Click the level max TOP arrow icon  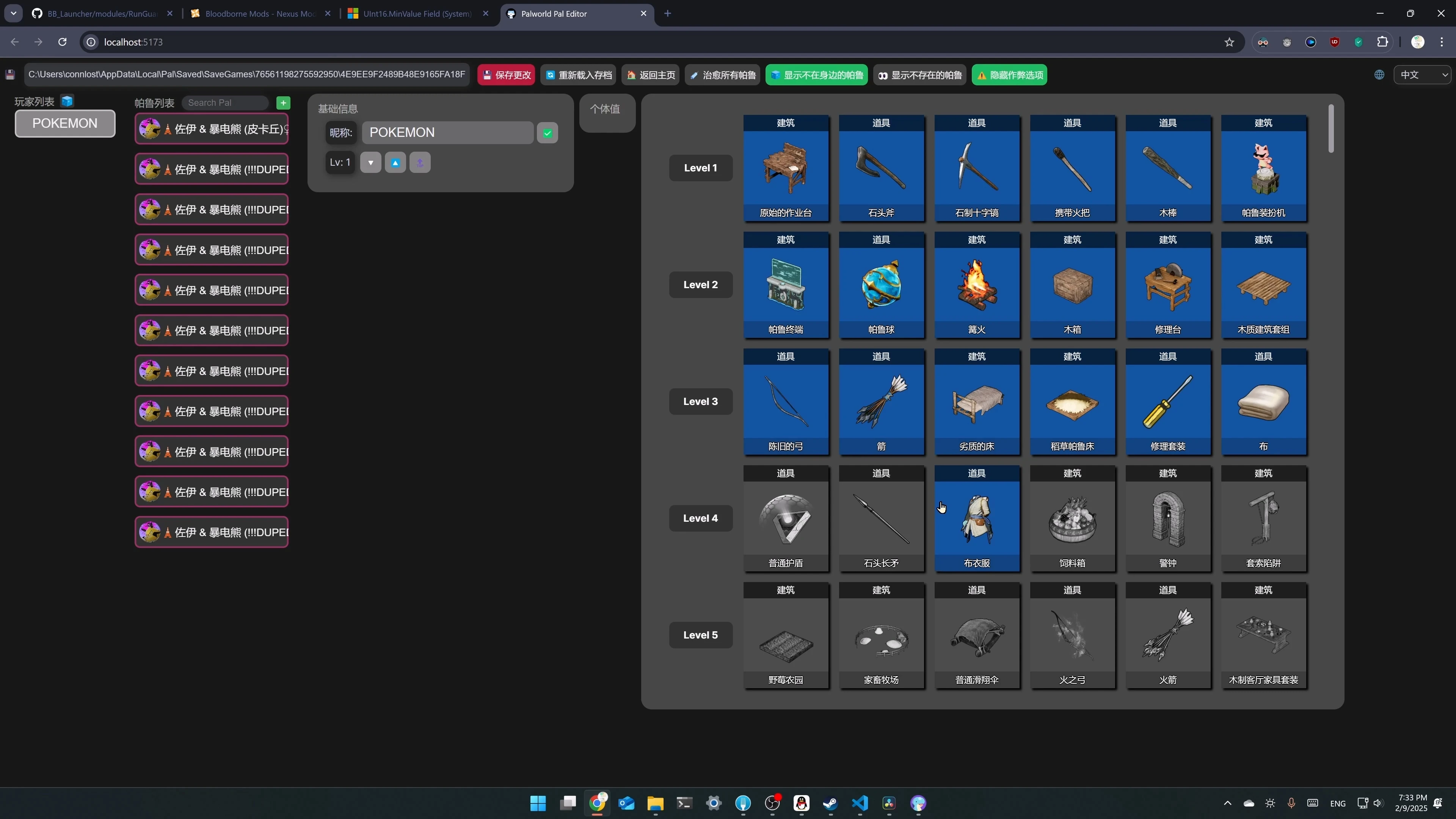(420, 163)
